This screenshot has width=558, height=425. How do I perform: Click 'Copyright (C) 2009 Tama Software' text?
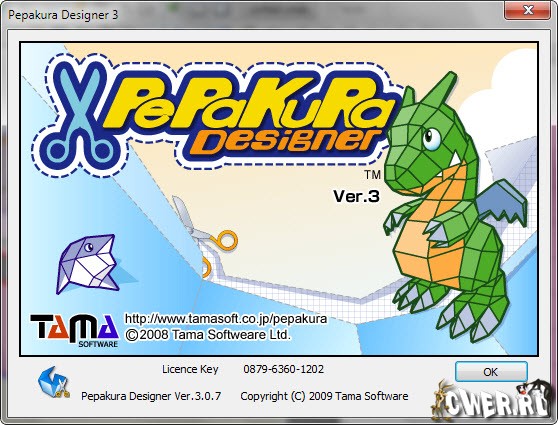point(324,396)
